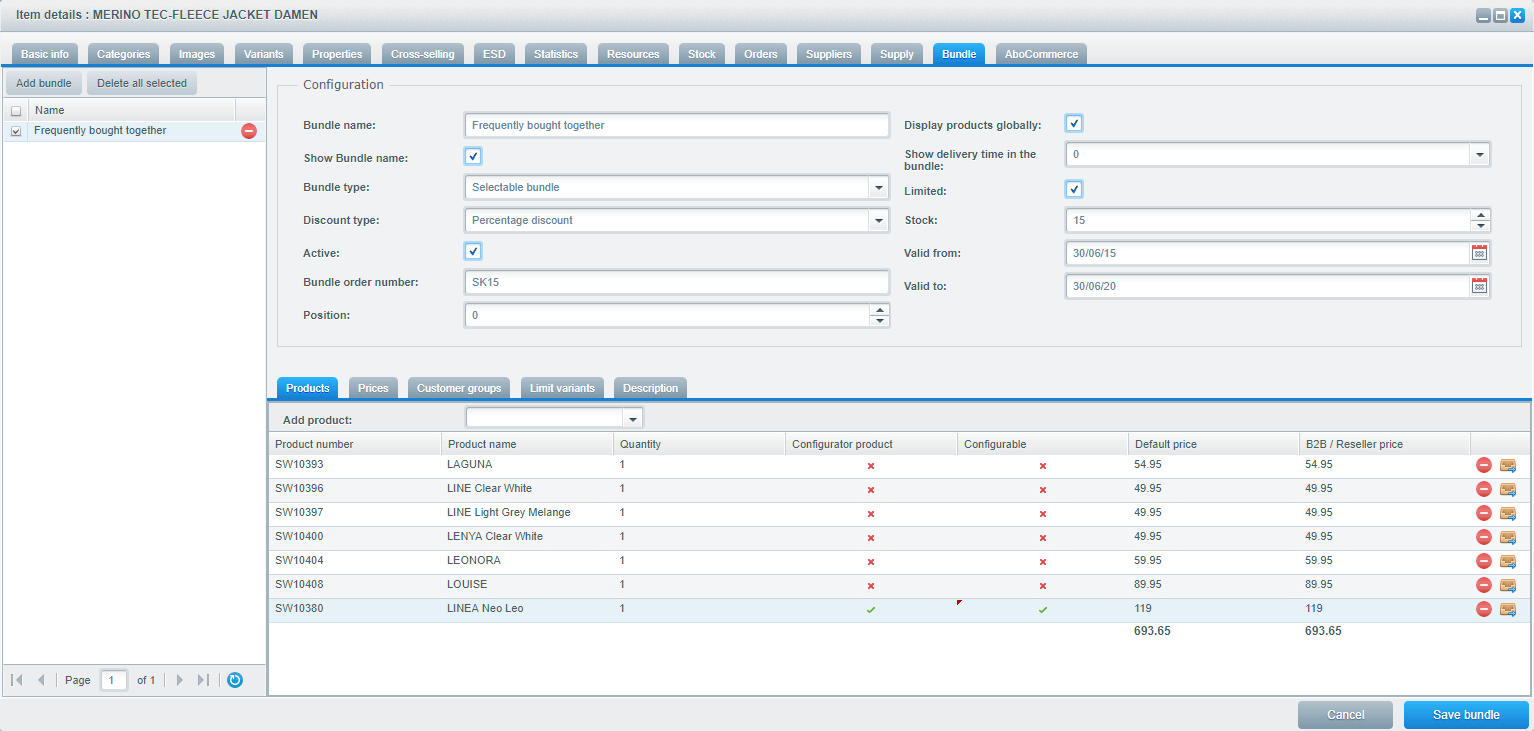Decrease Stock value with down arrow
Screen dimensions: 1534x731
(1480, 226)
